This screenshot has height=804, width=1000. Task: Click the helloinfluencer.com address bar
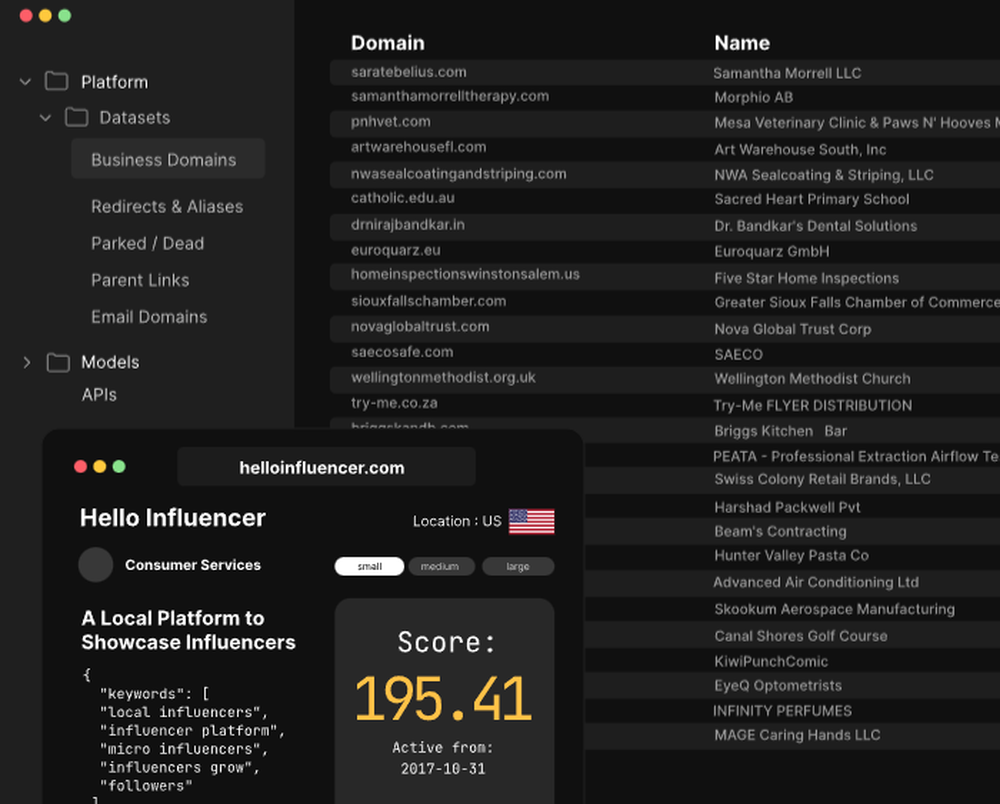[327, 467]
